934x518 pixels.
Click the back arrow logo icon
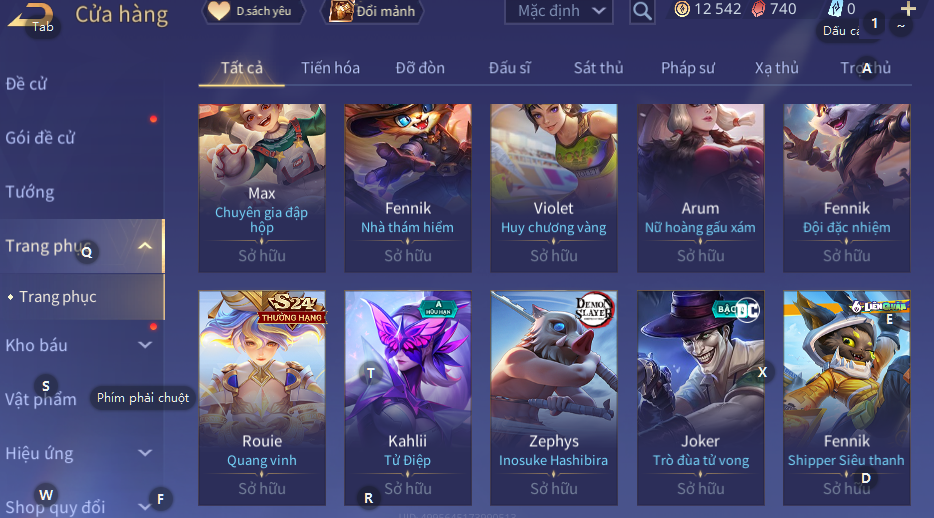click(x=30, y=15)
